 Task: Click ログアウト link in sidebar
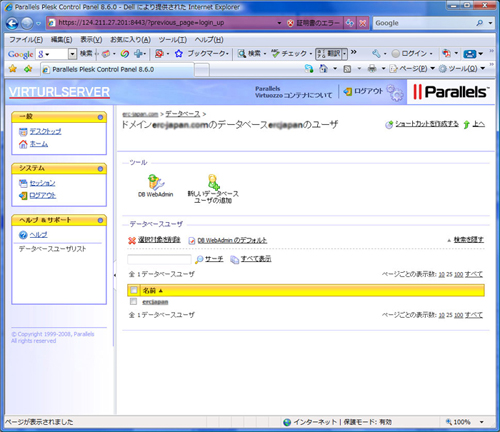tap(43, 195)
